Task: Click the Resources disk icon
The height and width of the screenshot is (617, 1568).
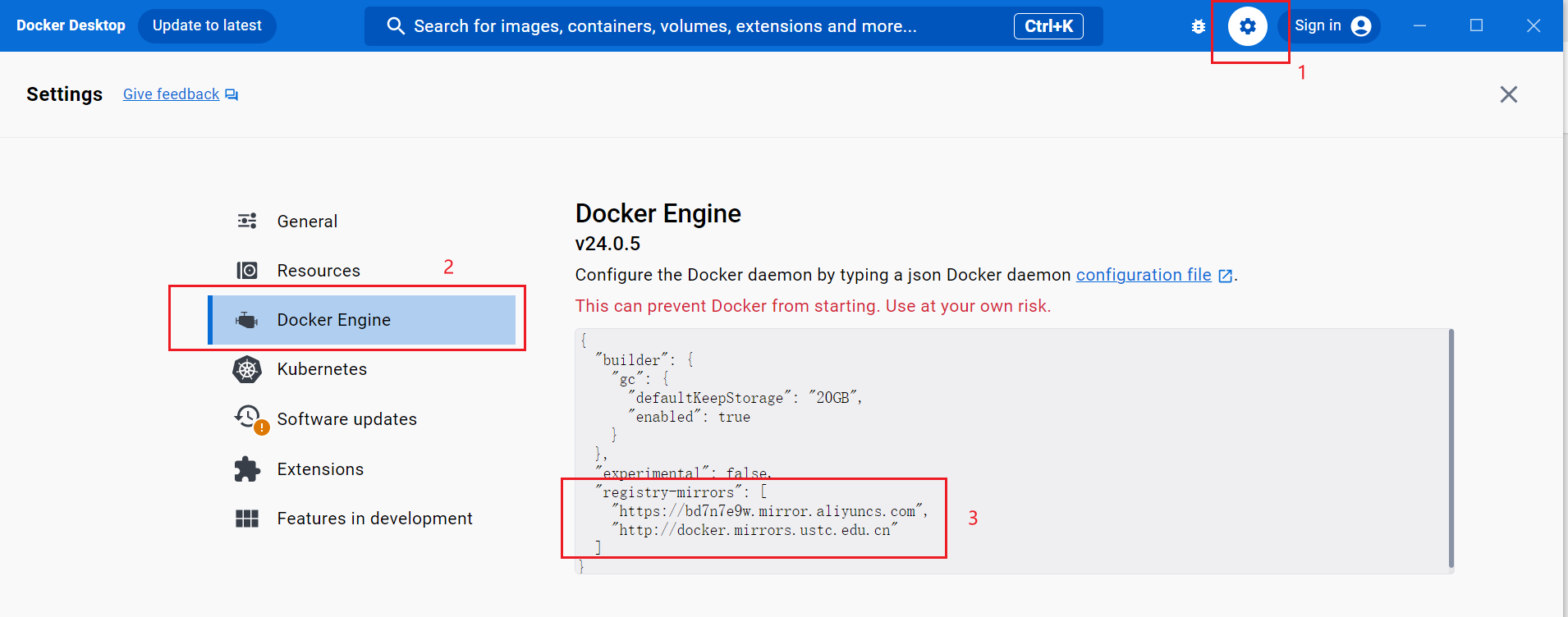Action: point(247,270)
